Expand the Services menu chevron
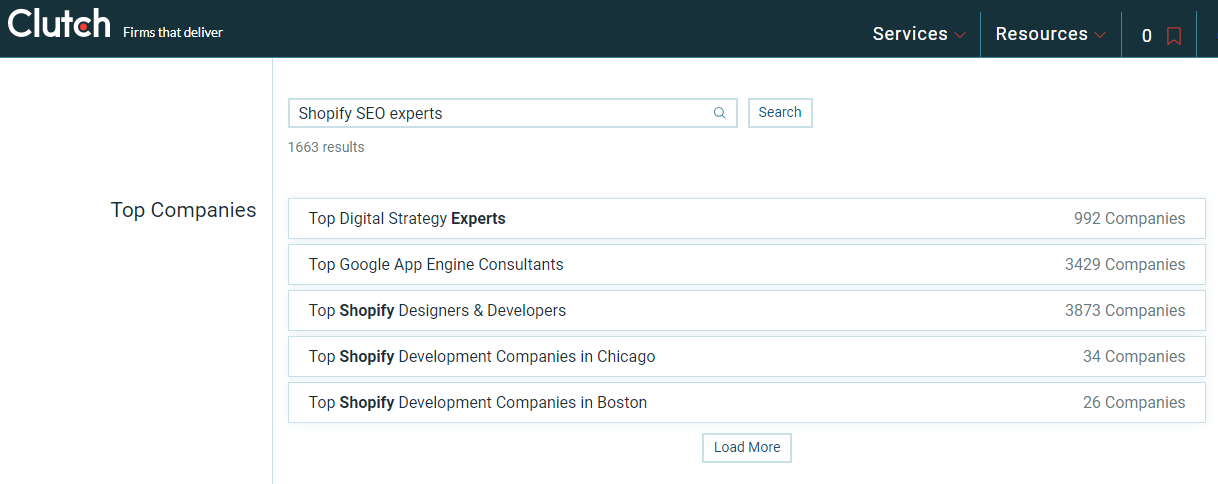The height and width of the screenshot is (484, 1218). (x=961, y=36)
